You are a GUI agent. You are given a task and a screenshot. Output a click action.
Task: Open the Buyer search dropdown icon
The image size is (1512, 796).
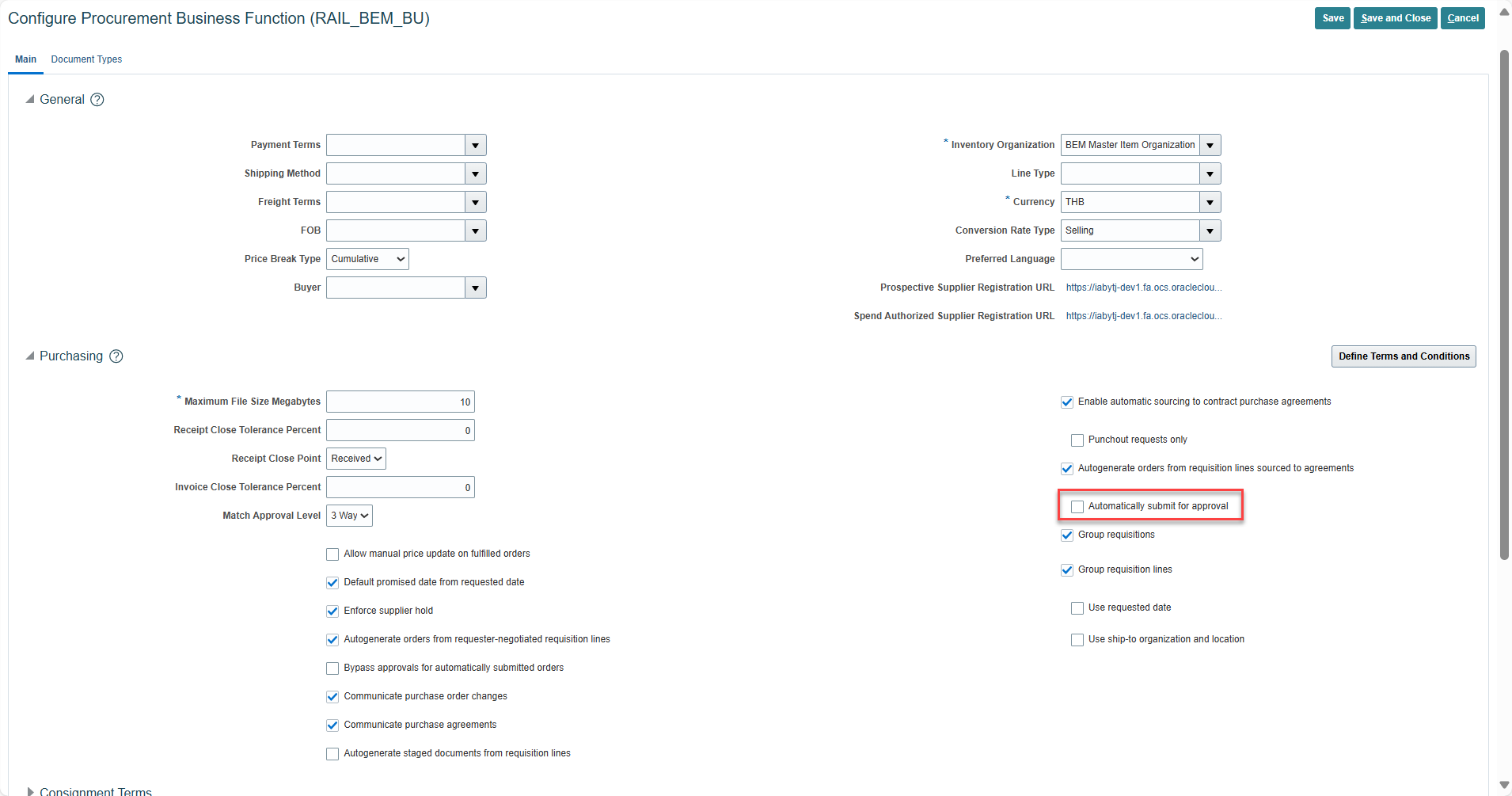[475, 287]
